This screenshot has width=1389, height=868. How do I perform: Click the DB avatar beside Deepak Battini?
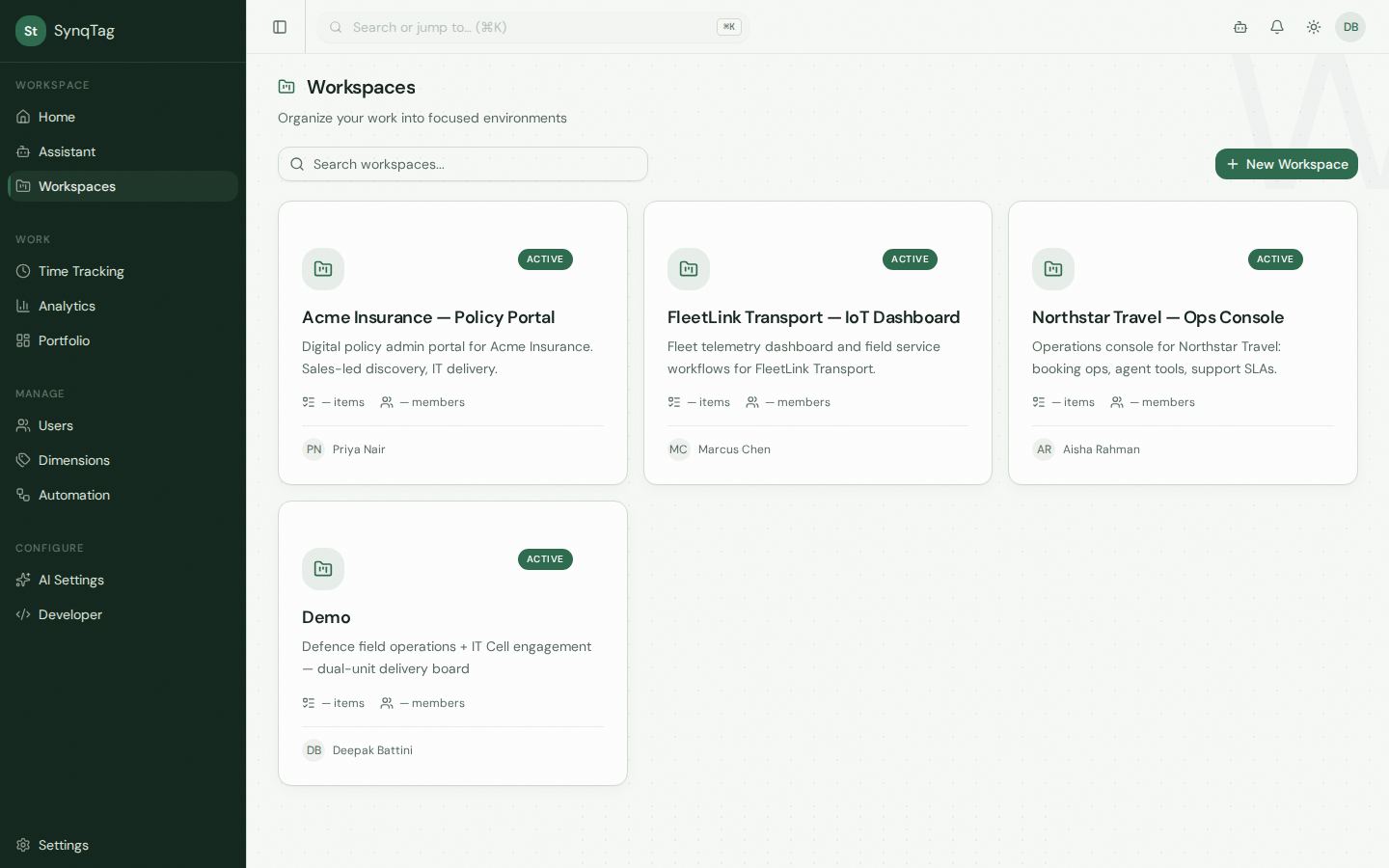(x=313, y=750)
